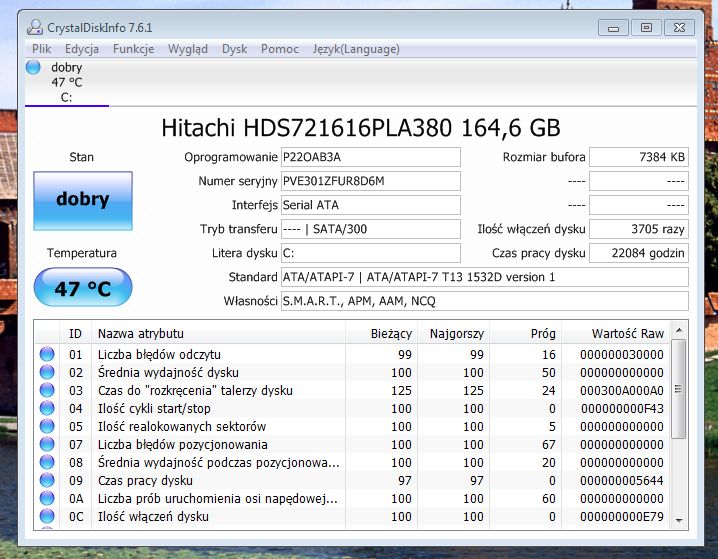
Task: Click the disk title Hitachi HDS721616PLA380 164,6 GB
Action: tap(361, 128)
